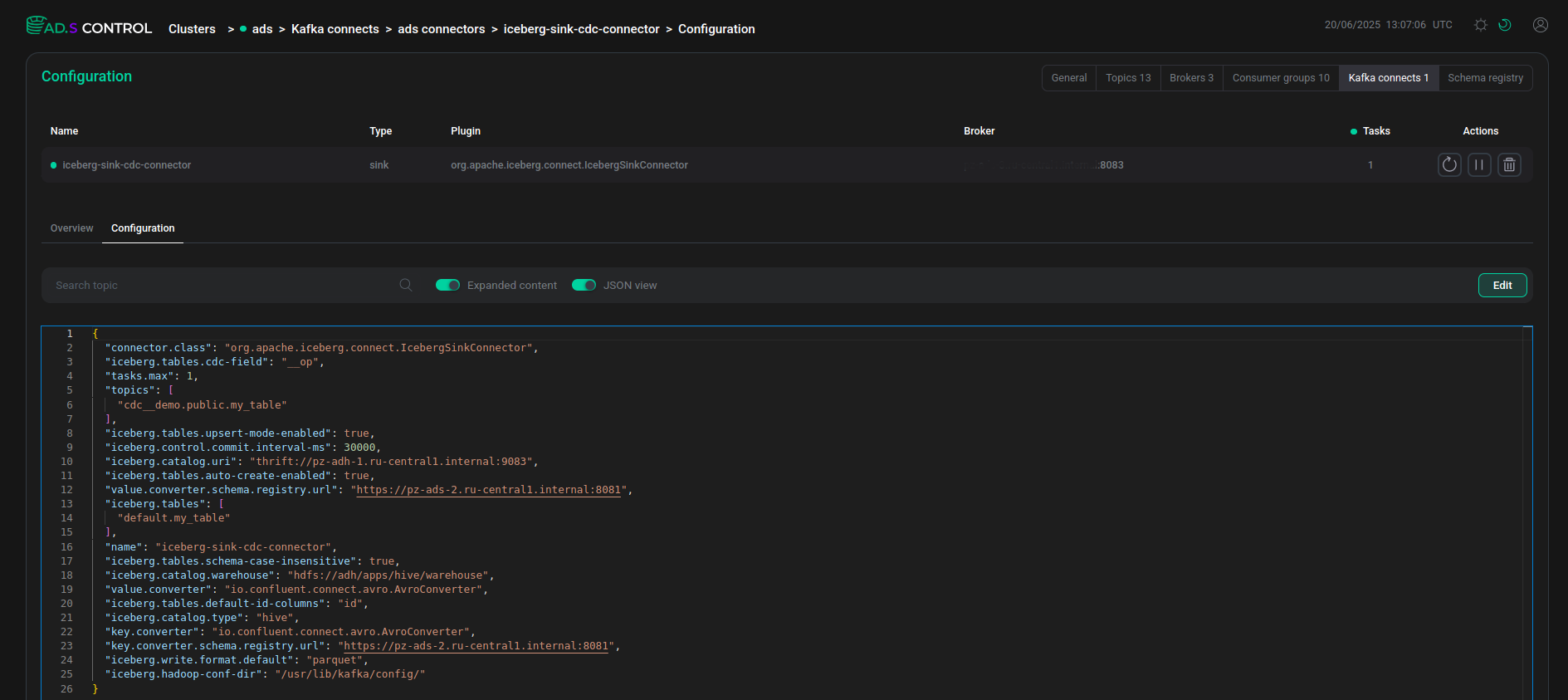Open value.converter schema registry URL link

[x=490, y=490]
